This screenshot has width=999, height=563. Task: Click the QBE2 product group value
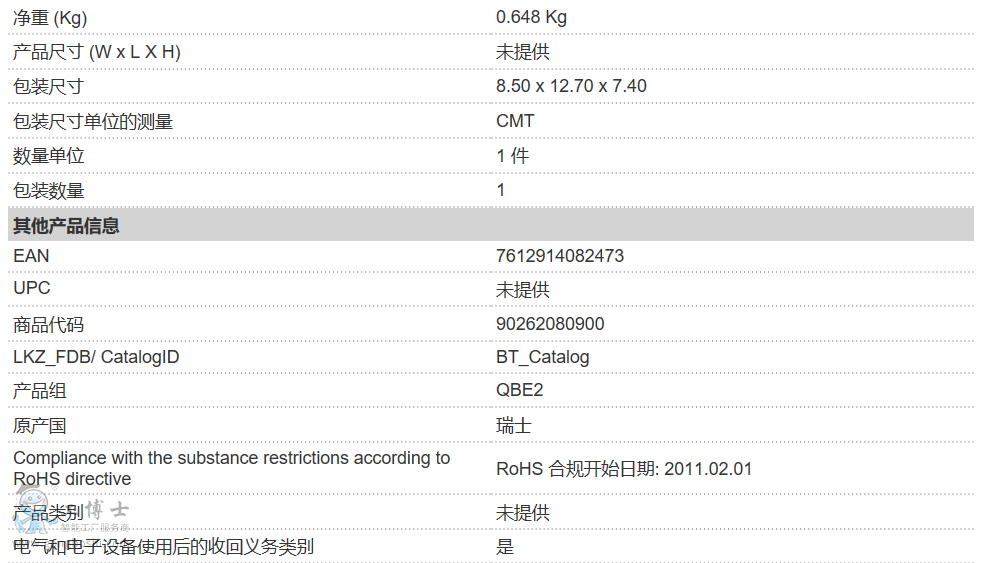pos(519,390)
